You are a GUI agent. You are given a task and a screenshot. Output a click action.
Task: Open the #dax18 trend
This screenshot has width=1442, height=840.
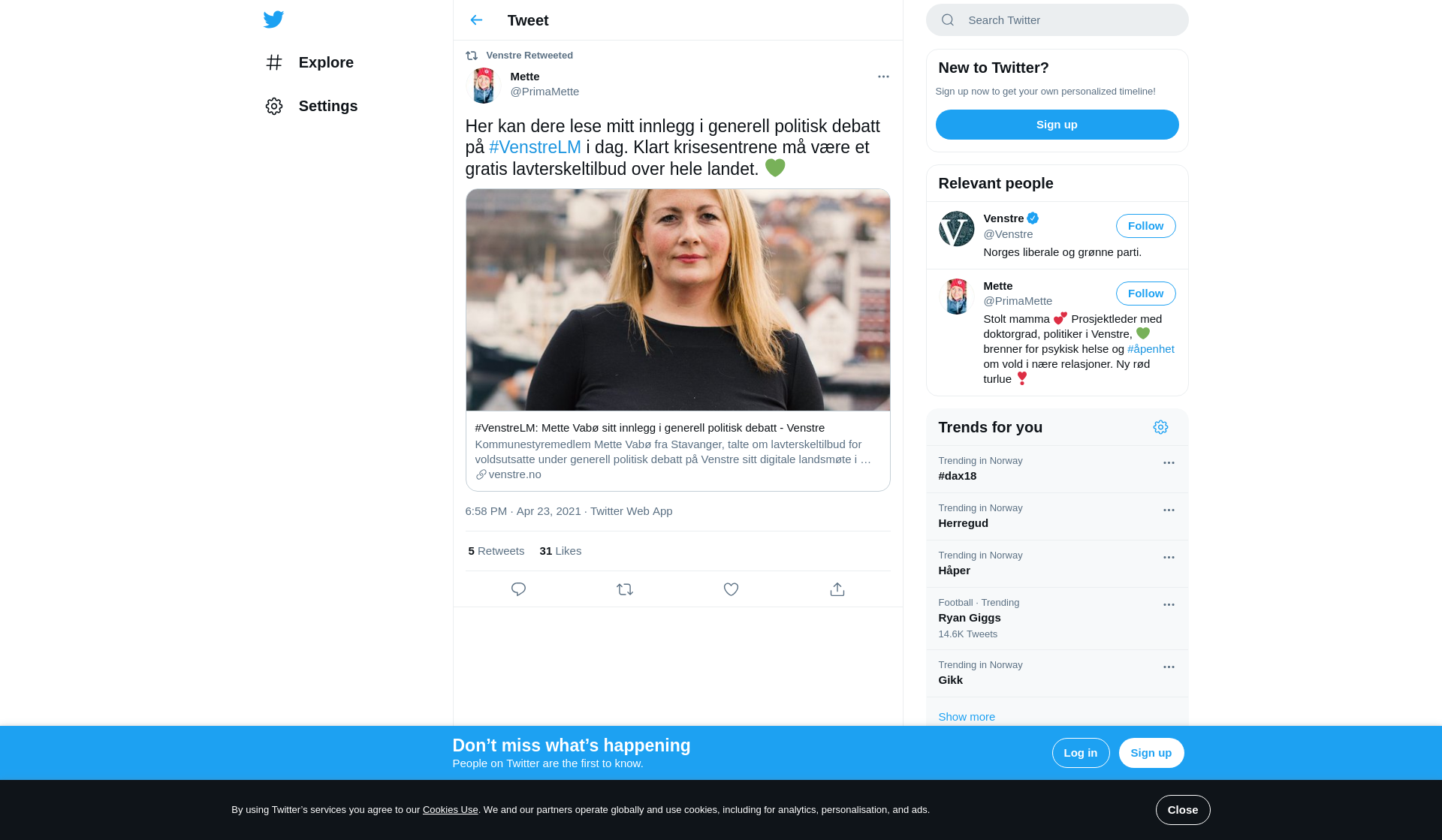click(x=1057, y=469)
